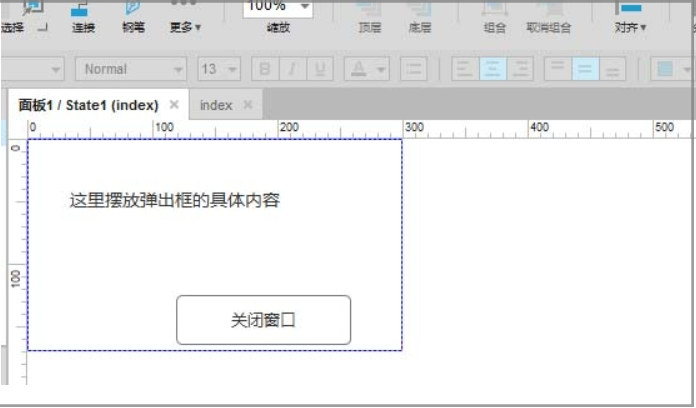This screenshot has width=696, height=408.
Task: Click the 关闭窗口 button on canvas
Action: click(x=264, y=320)
